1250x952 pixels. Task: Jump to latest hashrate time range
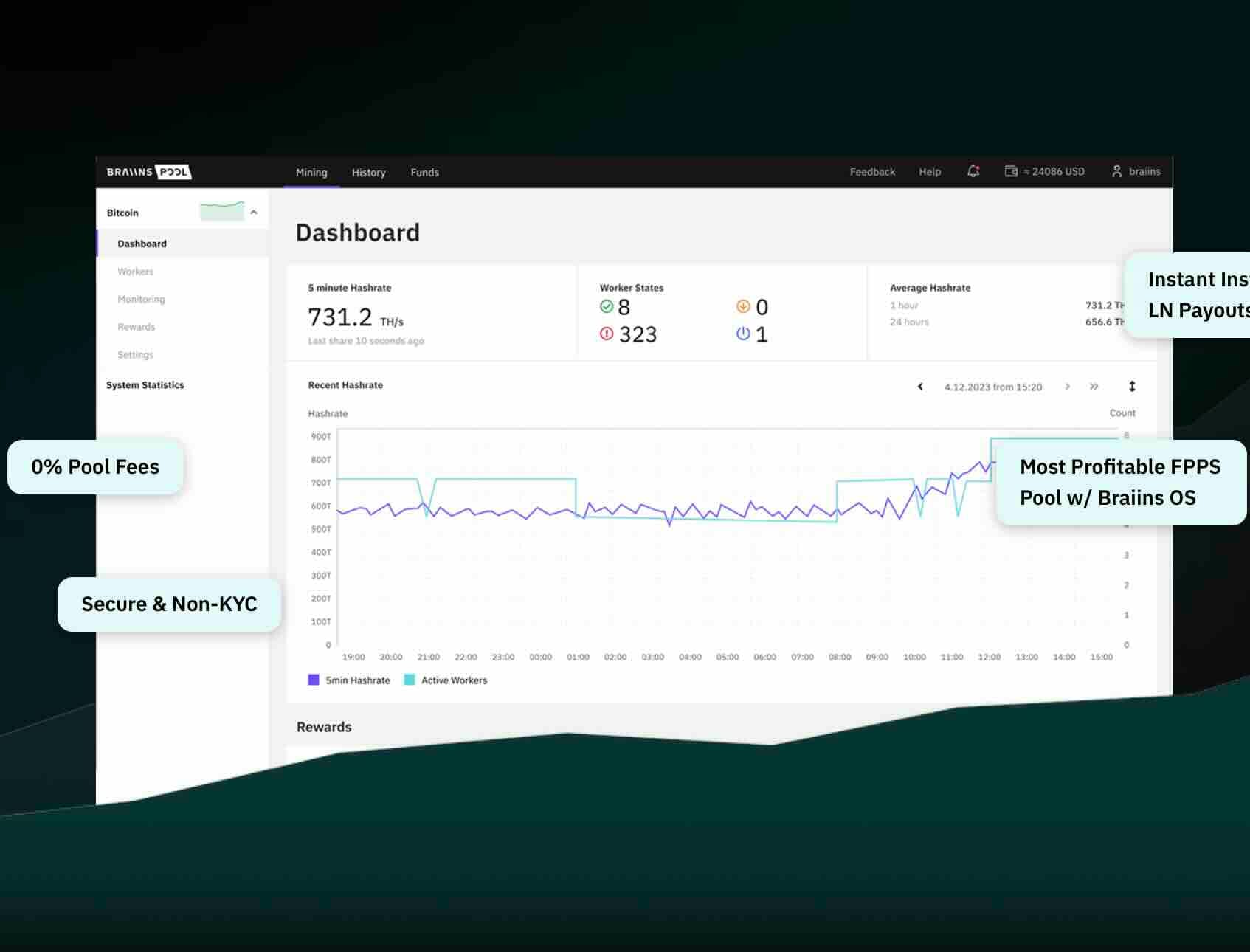tap(1094, 387)
